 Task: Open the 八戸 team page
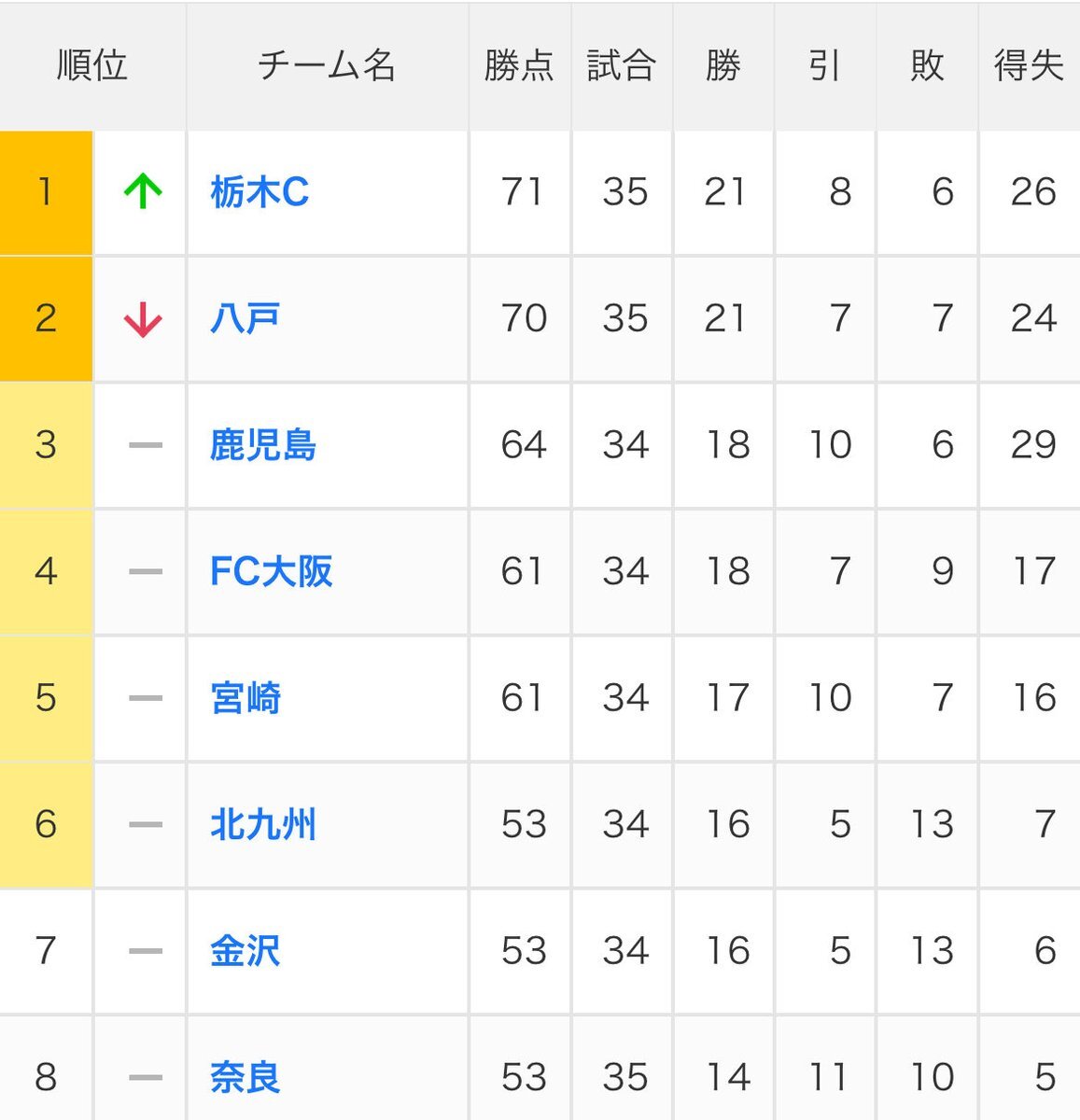point(245,319)
